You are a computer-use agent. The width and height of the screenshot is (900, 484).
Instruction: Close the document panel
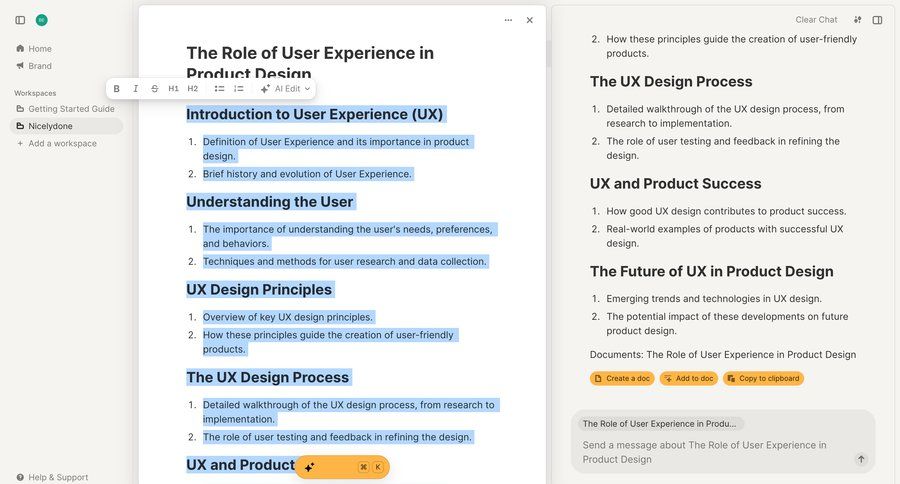click(x=529, y=20)
